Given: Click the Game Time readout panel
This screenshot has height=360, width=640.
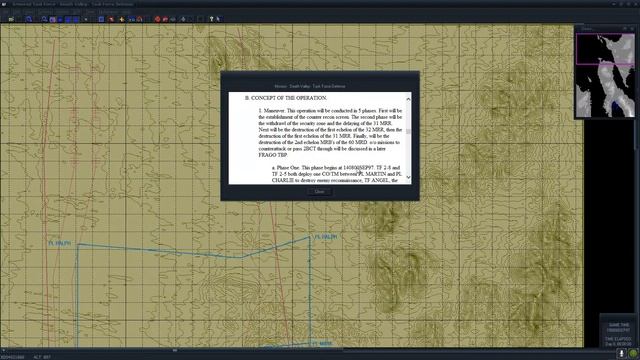Looking at the screenshot, I should coord(618,331).
